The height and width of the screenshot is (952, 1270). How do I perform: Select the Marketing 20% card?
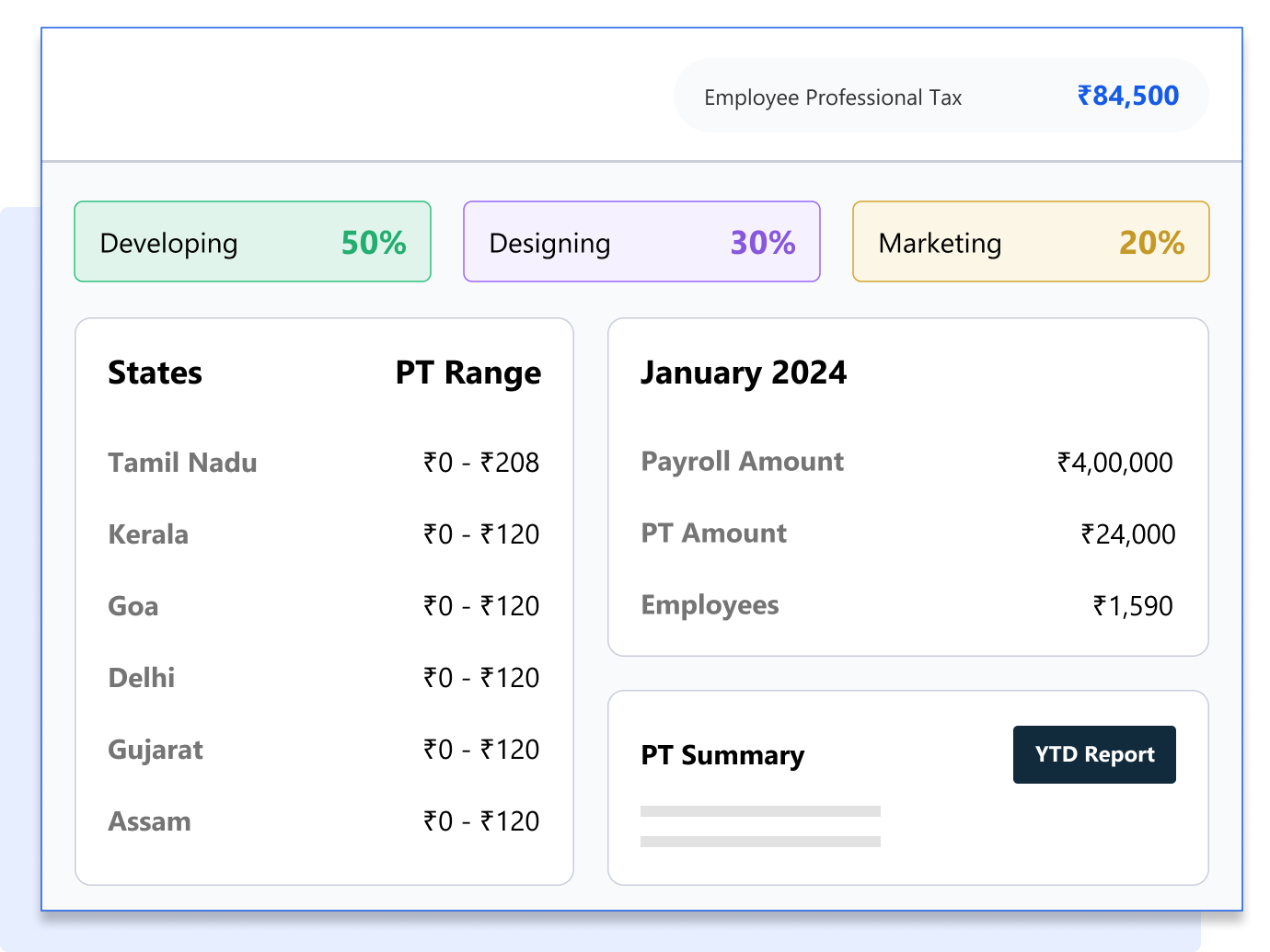[1031, 242]
